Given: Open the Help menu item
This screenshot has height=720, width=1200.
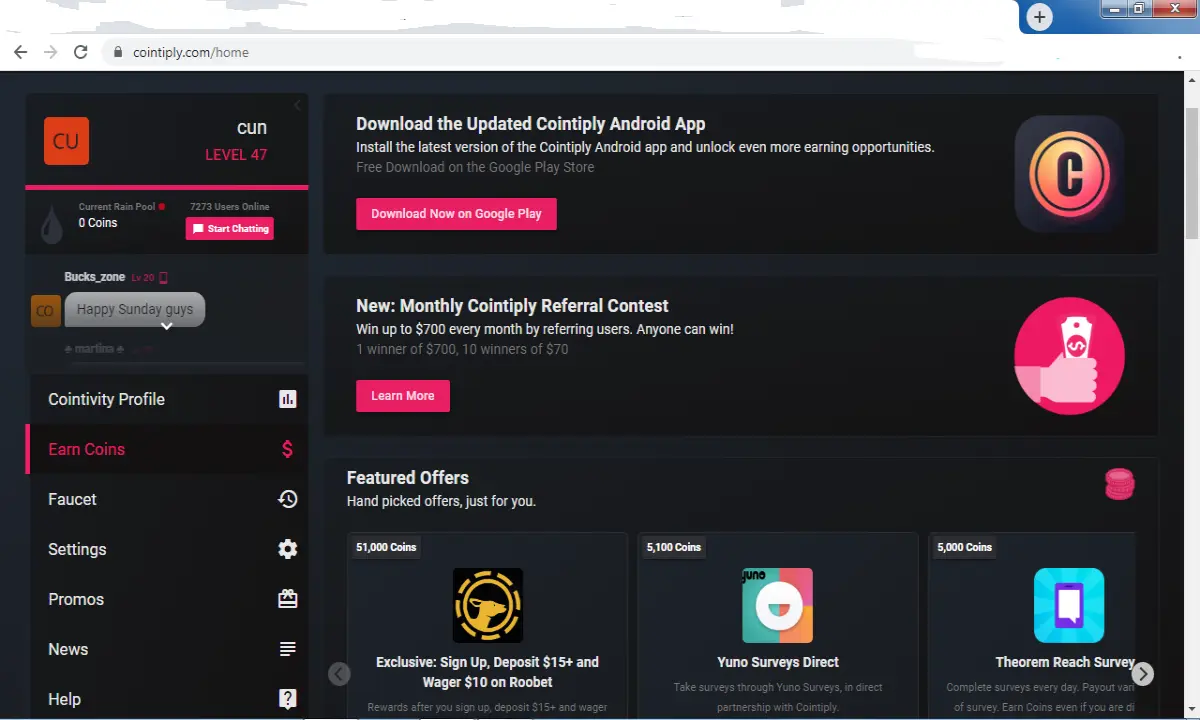Looking at the screenshot, I should [x=167, y=698].
